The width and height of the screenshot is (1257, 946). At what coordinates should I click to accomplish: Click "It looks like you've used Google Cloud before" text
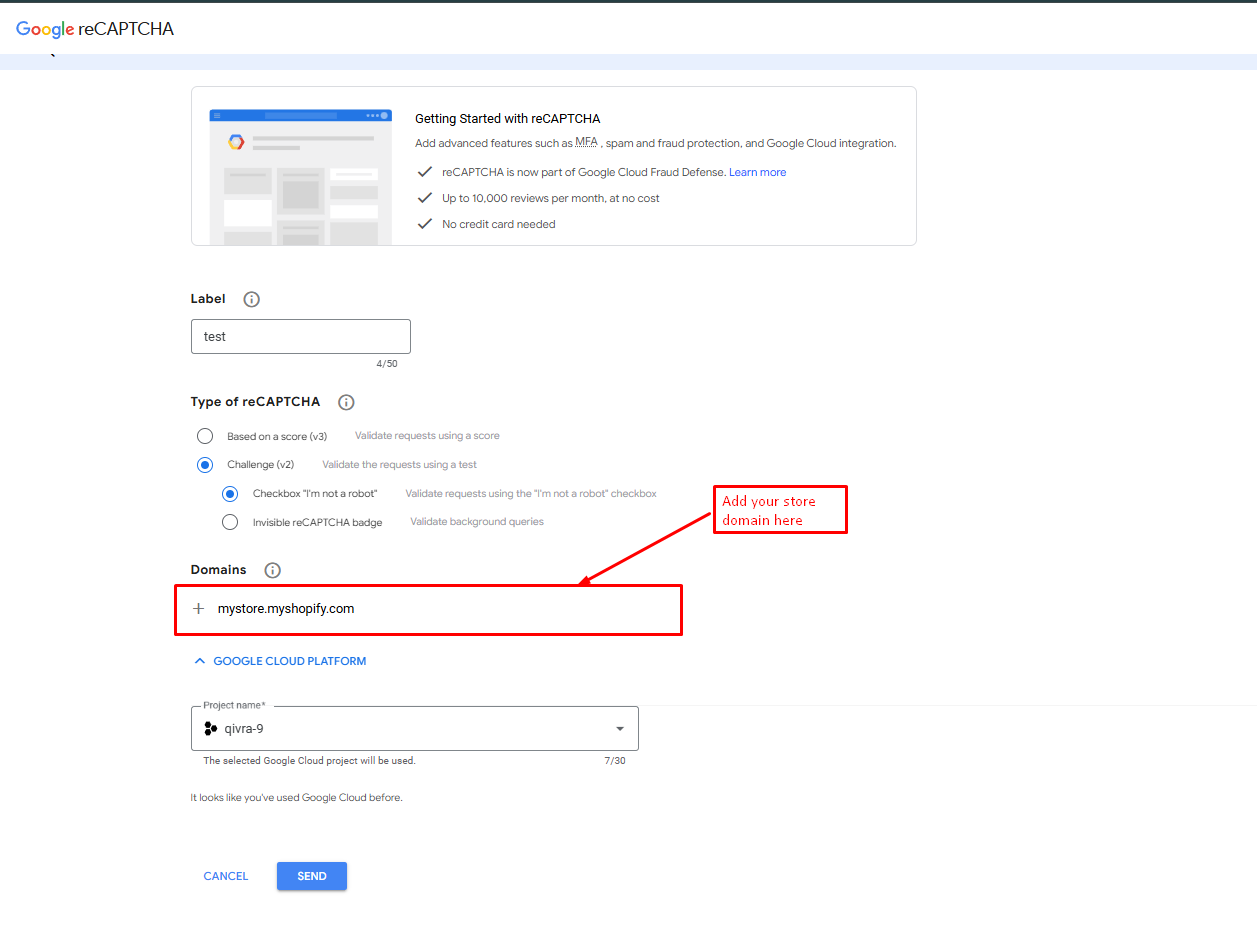coord(297,798)
